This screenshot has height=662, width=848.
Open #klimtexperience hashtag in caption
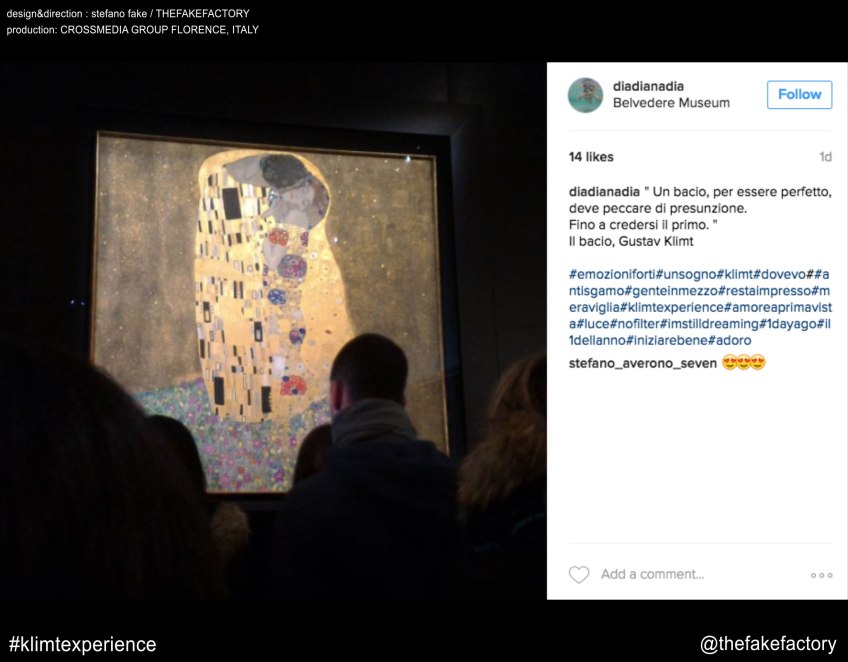[x=672, y=307]
